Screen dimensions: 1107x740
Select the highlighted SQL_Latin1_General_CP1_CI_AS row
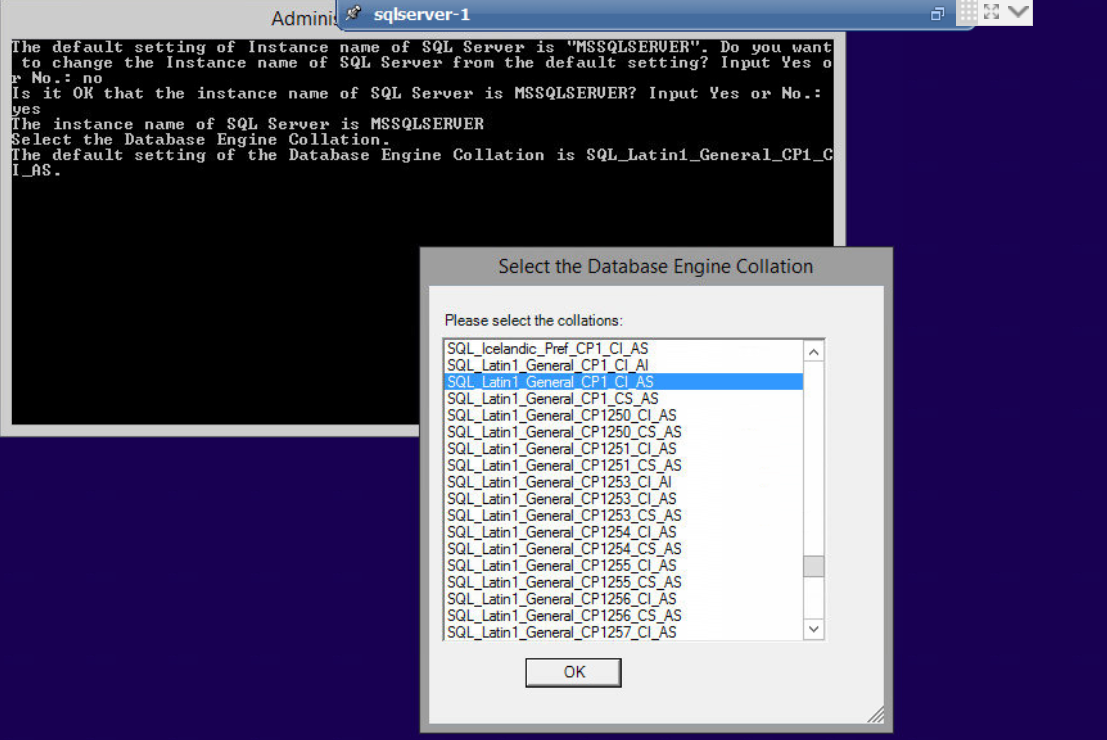623,382
